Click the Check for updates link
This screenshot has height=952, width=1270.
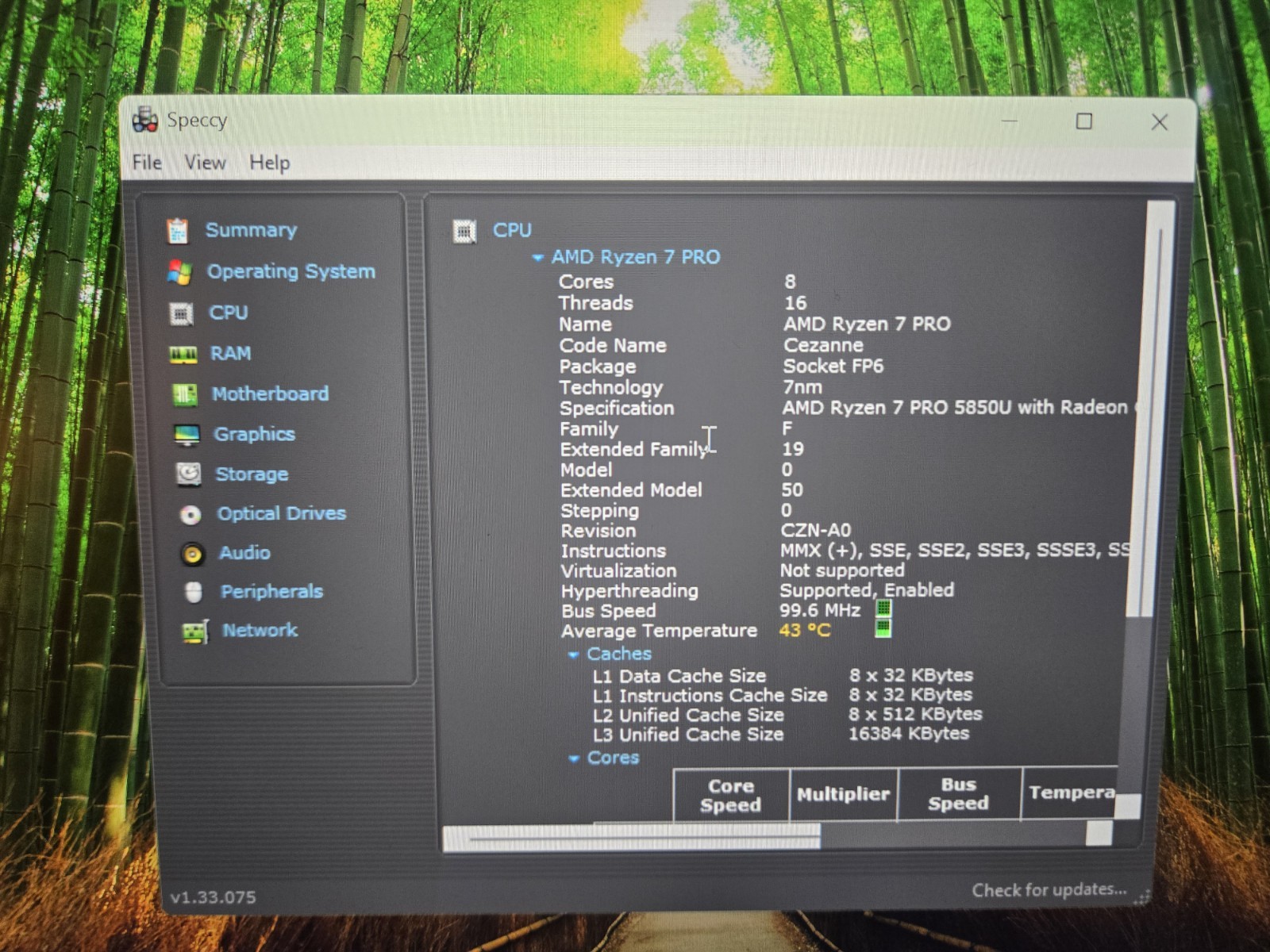(x=1049, y=890)
